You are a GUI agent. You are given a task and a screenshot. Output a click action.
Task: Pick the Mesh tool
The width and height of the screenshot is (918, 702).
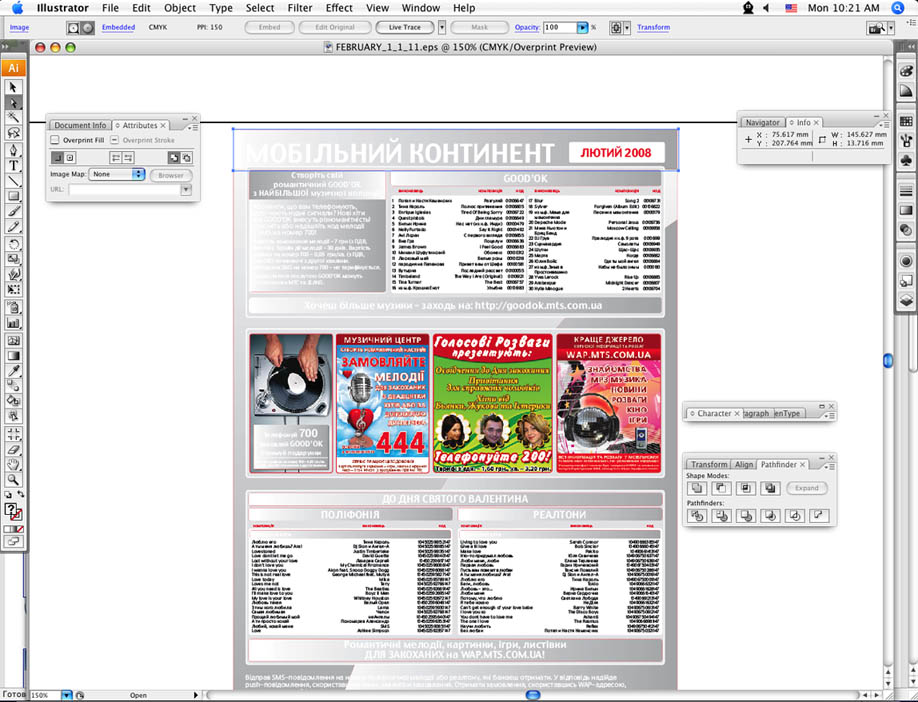(13, 340)
